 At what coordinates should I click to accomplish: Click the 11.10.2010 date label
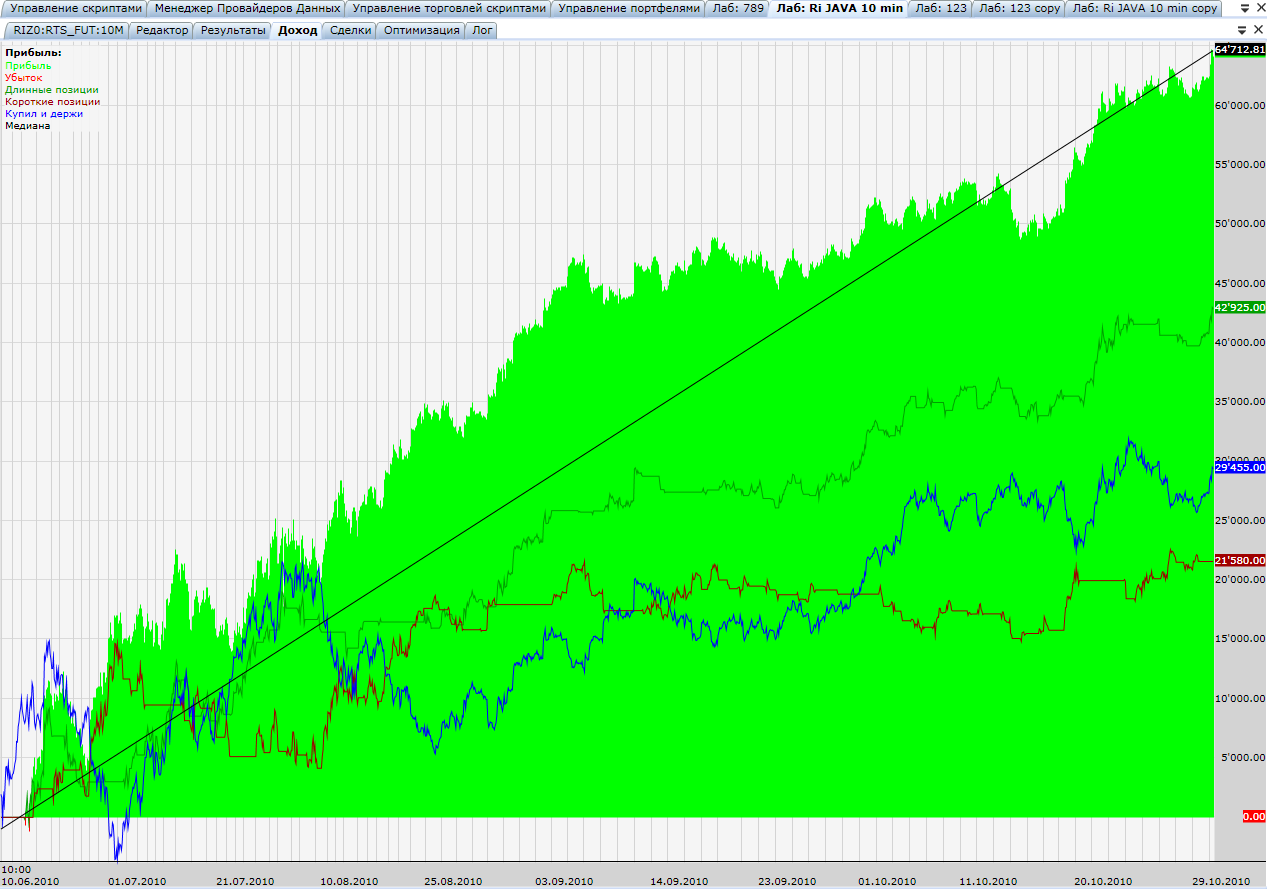pos(988,881)
